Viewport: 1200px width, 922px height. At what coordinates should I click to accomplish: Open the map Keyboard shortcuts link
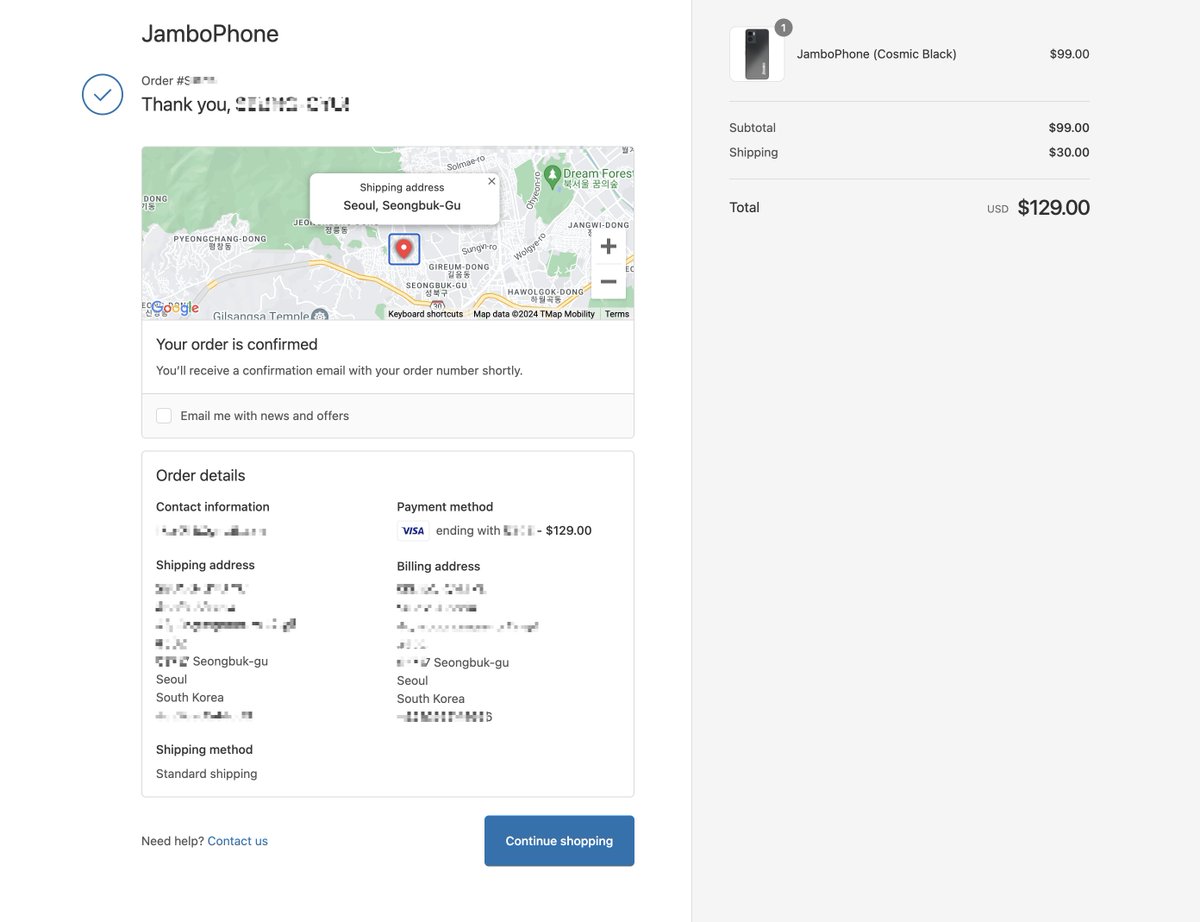(x=426, y=314)
